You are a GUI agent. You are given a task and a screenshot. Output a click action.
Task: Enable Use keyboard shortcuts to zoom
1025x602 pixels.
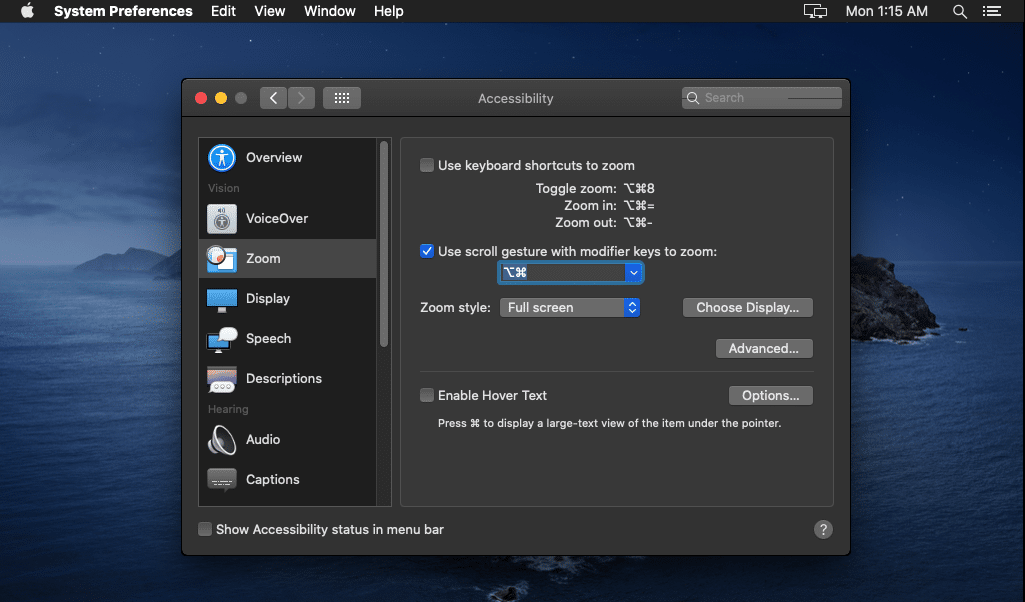(427, 166)
